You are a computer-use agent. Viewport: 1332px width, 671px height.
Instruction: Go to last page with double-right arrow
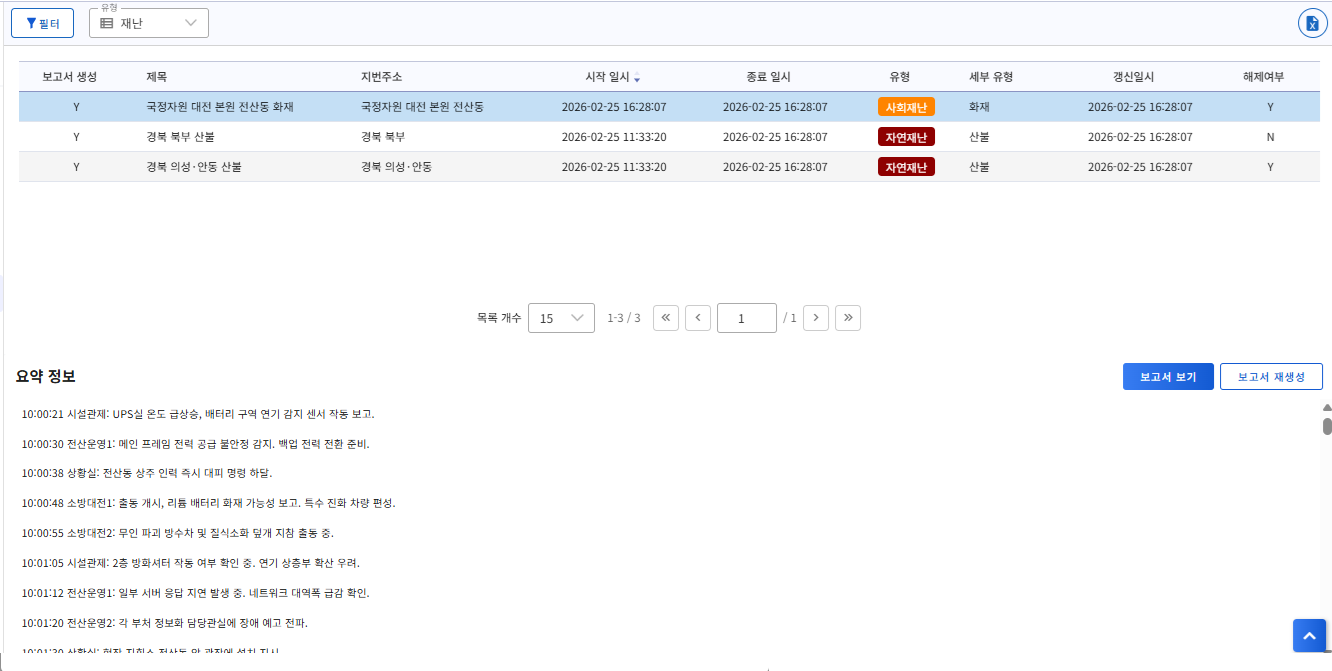tap(848, 318)
